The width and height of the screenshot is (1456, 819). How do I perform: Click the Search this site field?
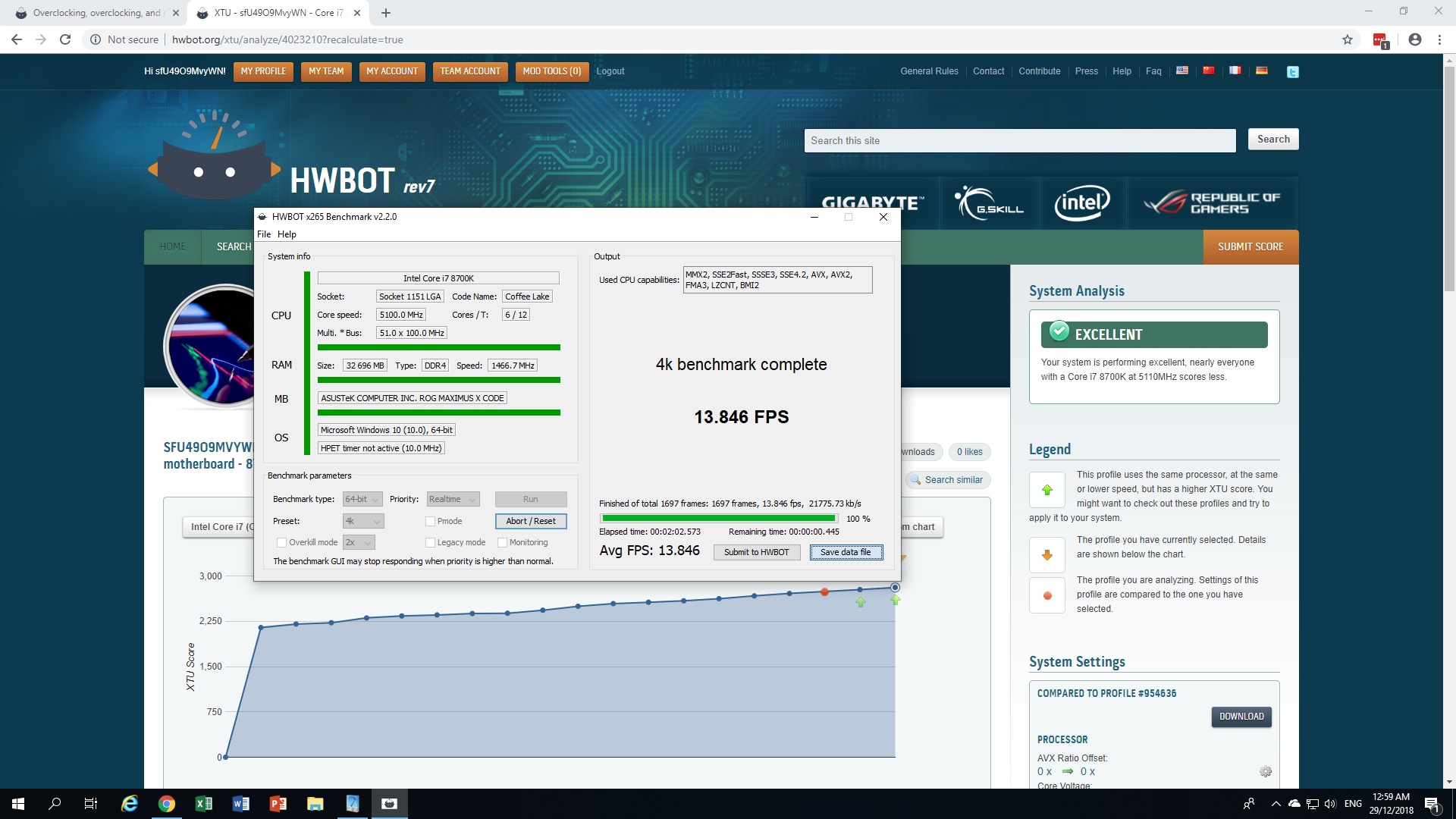[1020, 140]
